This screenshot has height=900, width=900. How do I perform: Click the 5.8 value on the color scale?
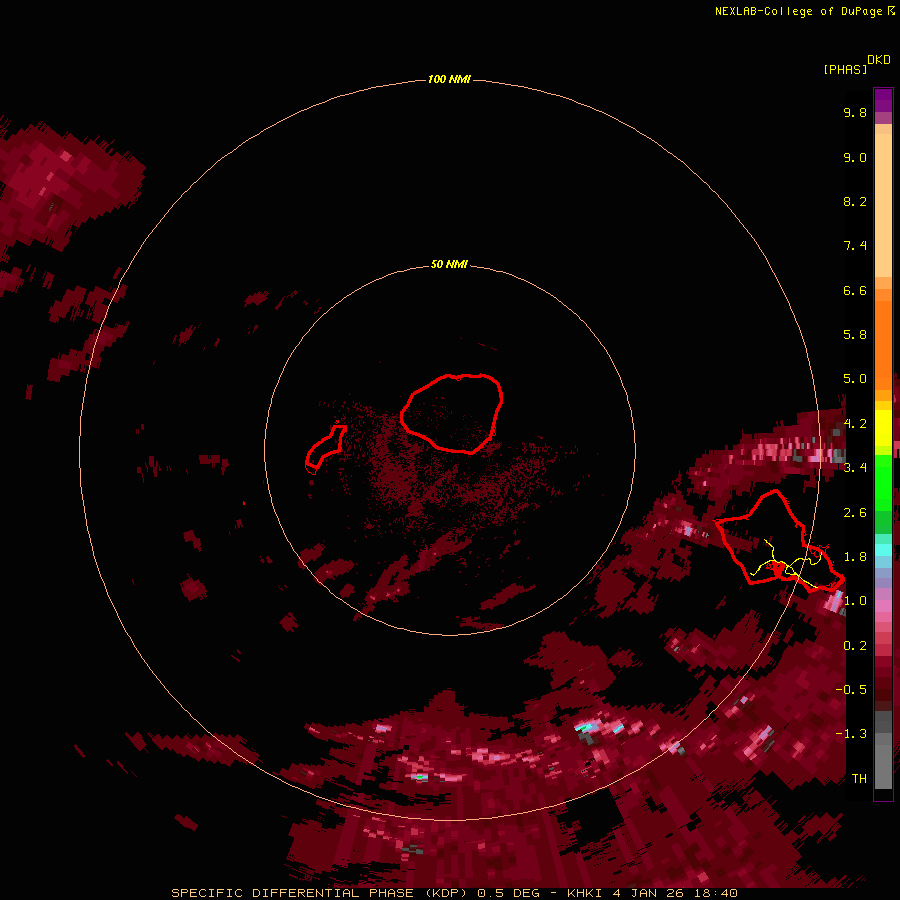click(x=855, y=335)
